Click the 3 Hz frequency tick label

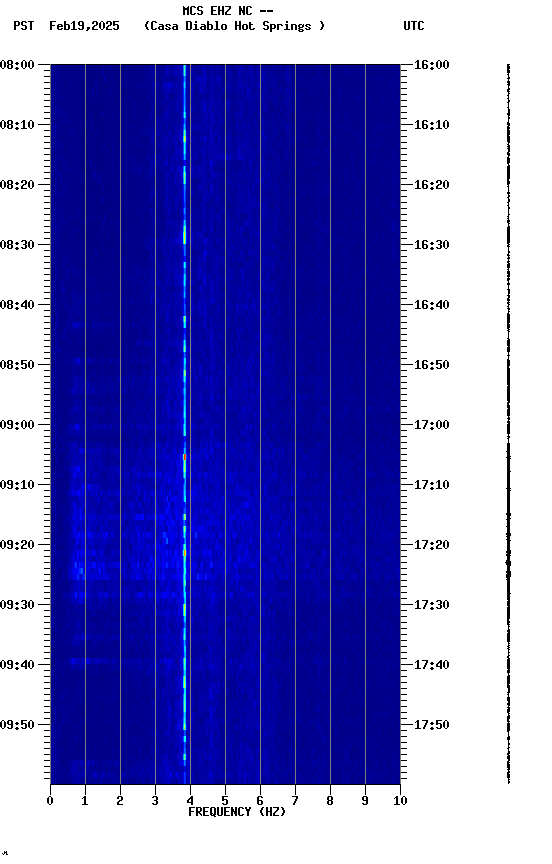coord(155,801)
